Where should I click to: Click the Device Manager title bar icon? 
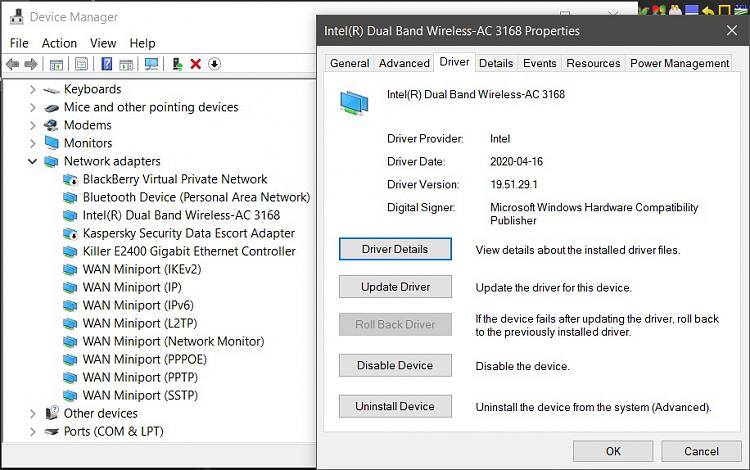[16, 17]
